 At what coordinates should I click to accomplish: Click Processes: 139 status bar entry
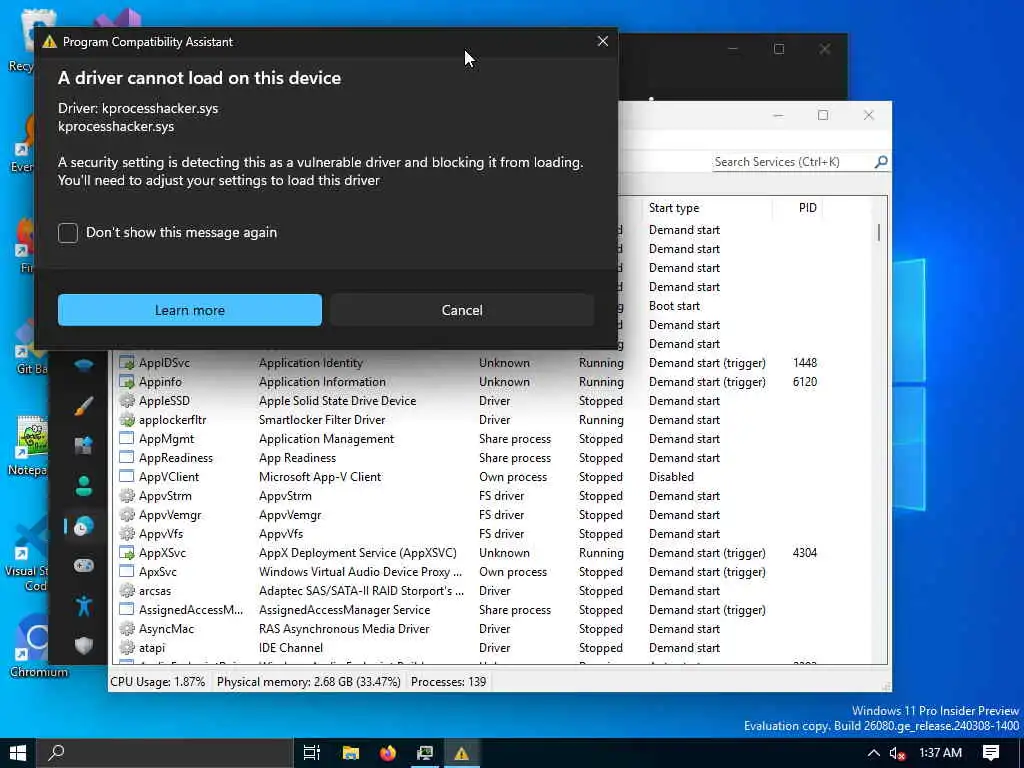[x=448, y=682]
